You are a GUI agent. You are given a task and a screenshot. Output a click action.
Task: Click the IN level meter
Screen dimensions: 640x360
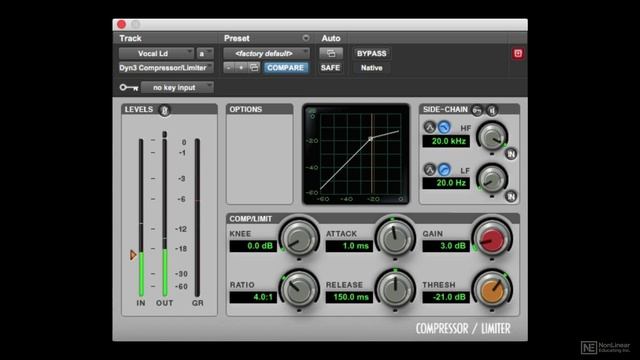coord(141,217)
